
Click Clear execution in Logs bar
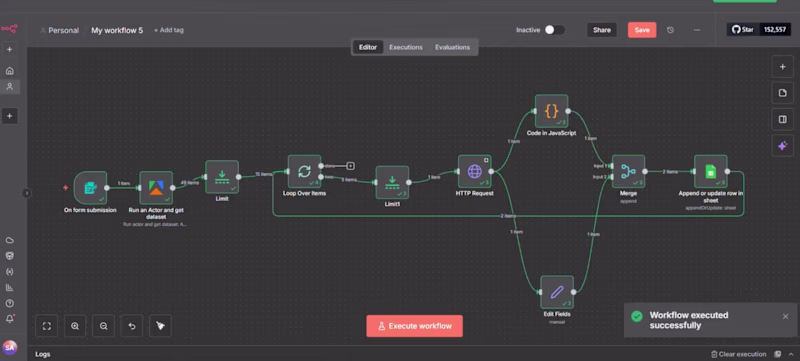(x=739, y=354)
